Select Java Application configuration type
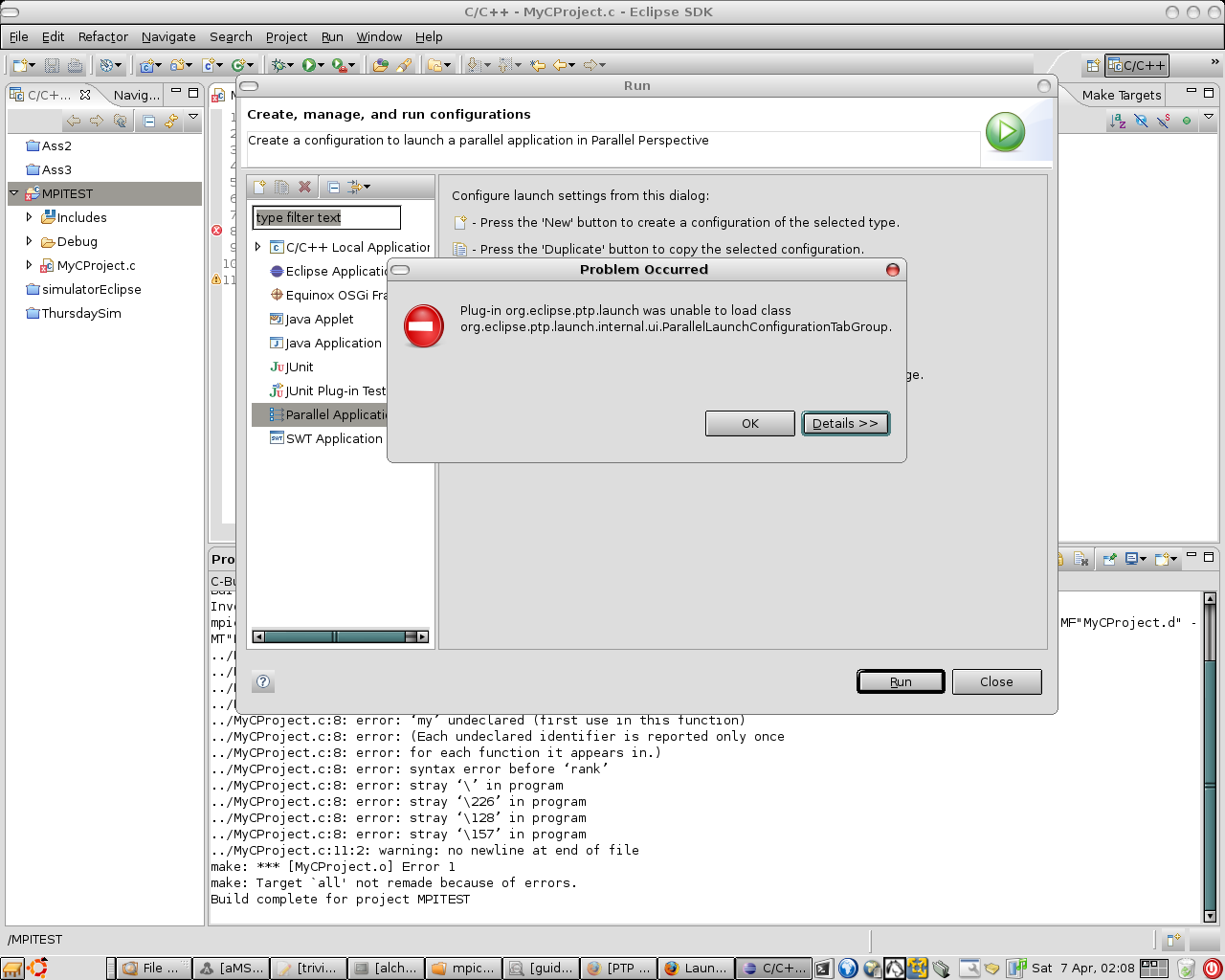Screen dimensions: 1225x980 pyautogui.click(x=325, y=343)
